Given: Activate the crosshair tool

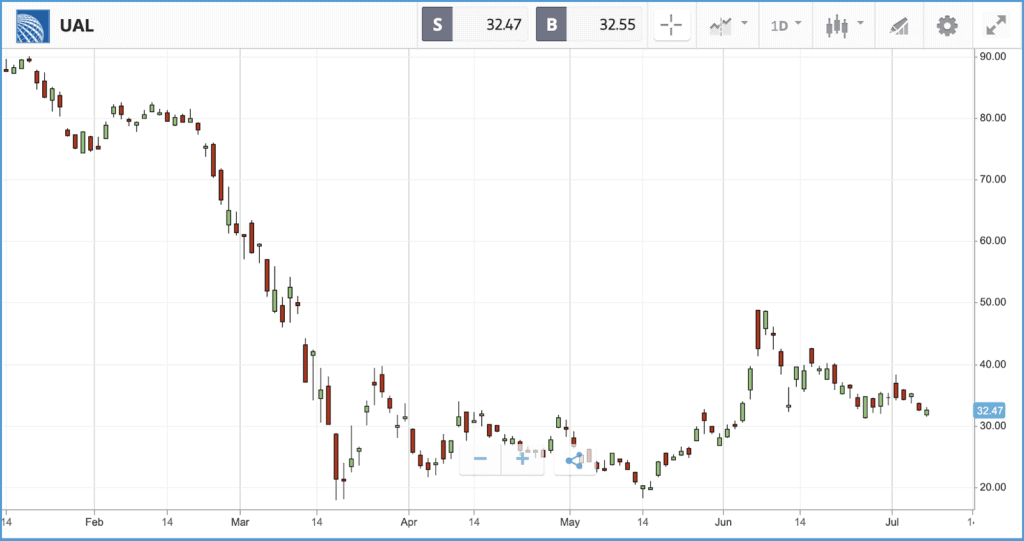Looking at the screenshot, I should coord(671,25).
